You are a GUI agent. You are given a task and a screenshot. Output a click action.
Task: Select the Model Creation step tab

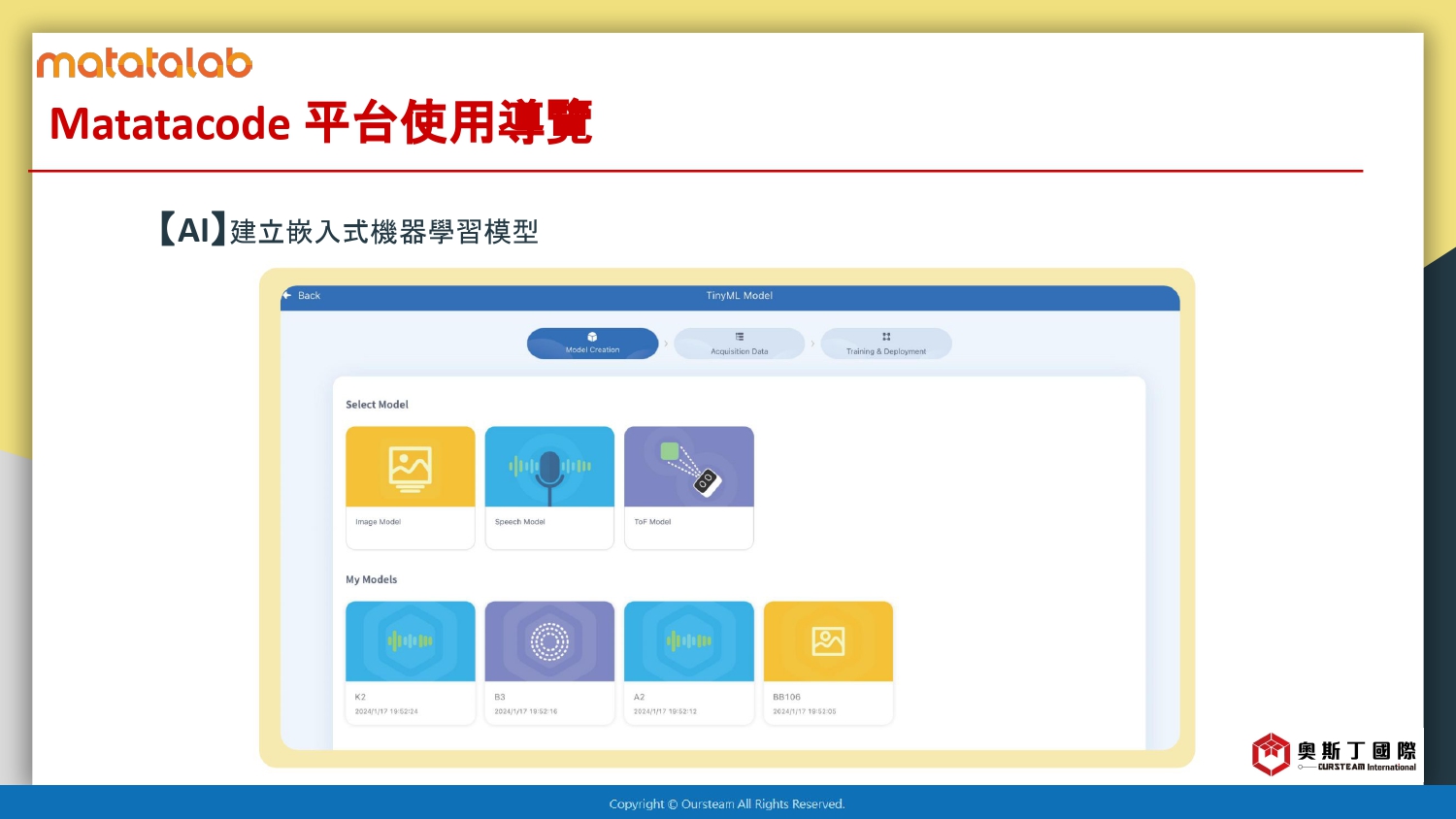[x=592, y=344]
